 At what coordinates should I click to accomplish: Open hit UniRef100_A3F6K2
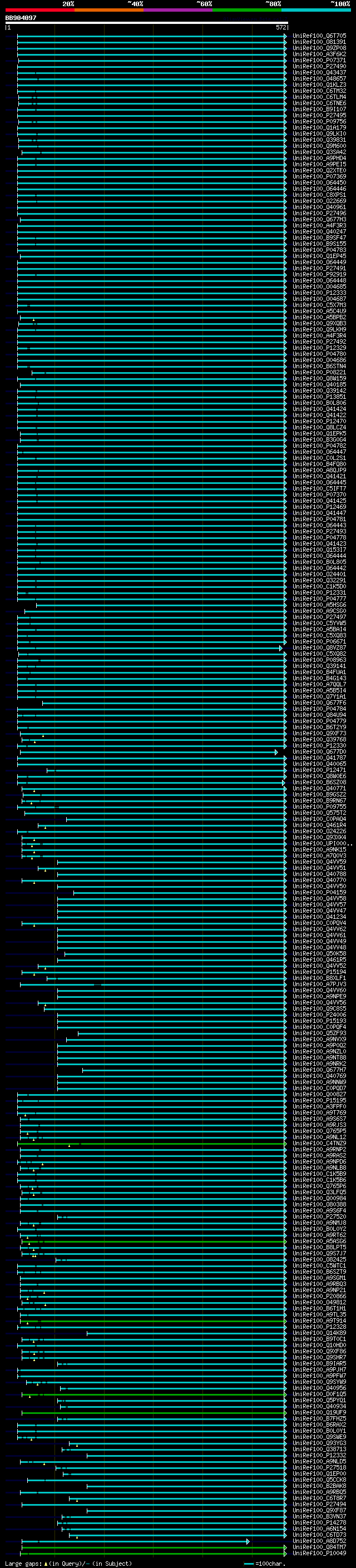(x=319, y=54)
